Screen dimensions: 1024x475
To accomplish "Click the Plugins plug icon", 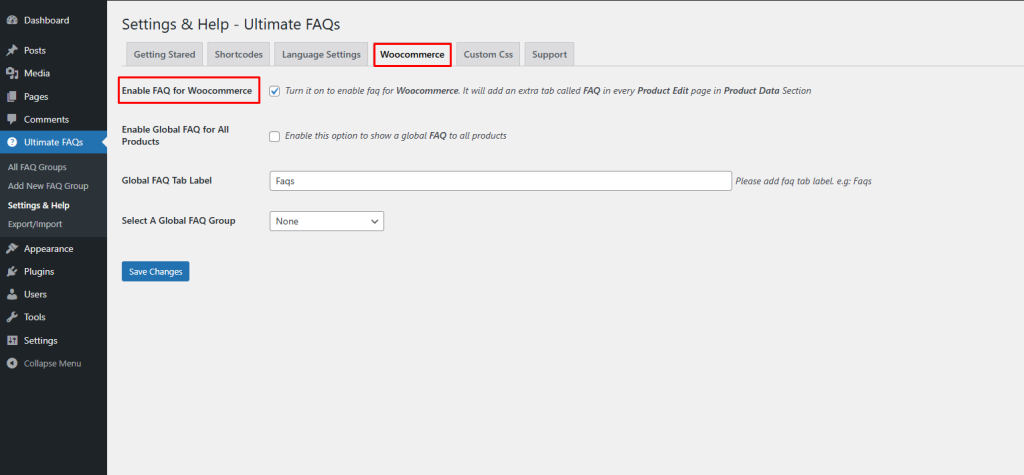I will [x=12, y=271].
